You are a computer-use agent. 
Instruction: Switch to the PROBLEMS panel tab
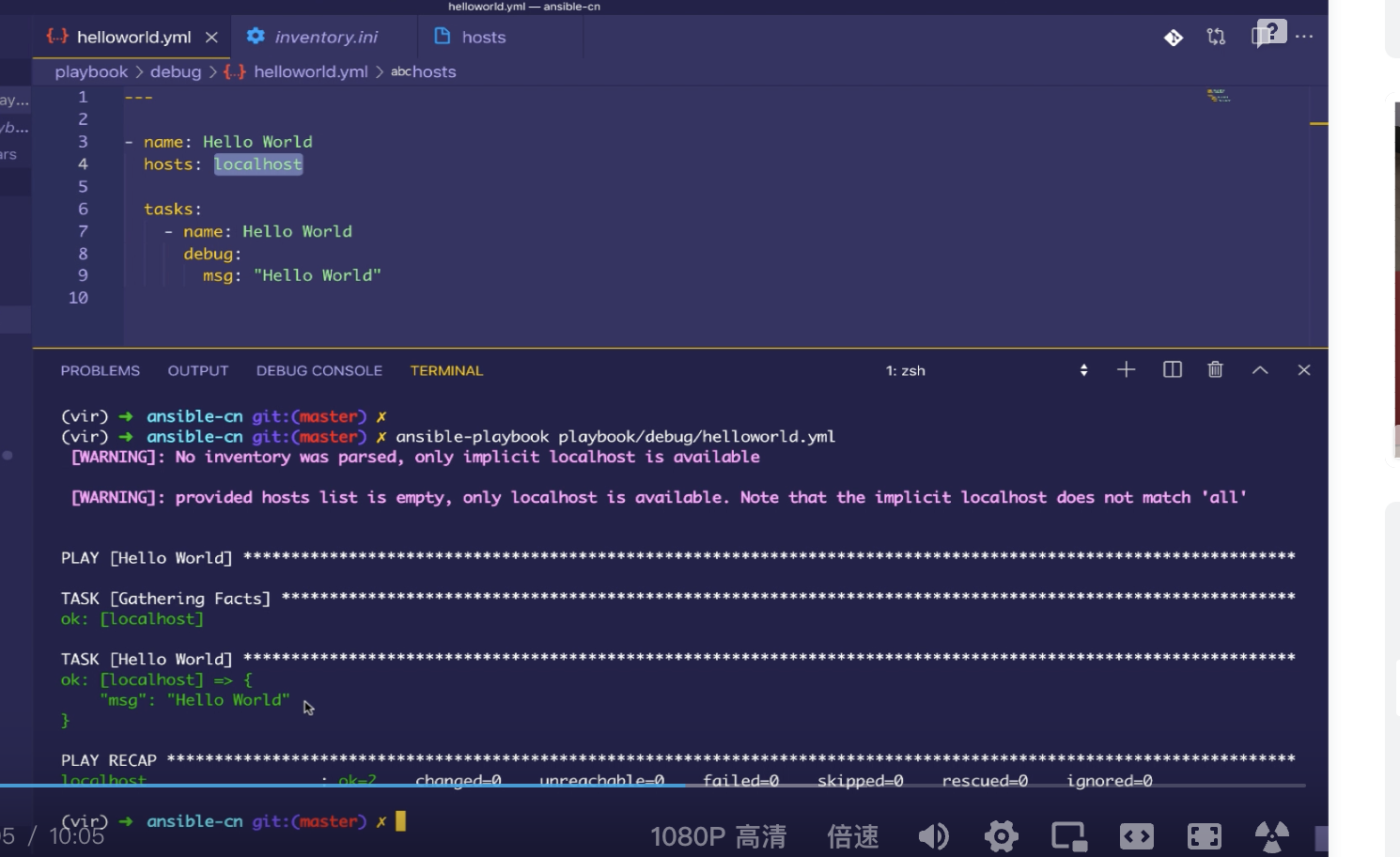(101, 371)
